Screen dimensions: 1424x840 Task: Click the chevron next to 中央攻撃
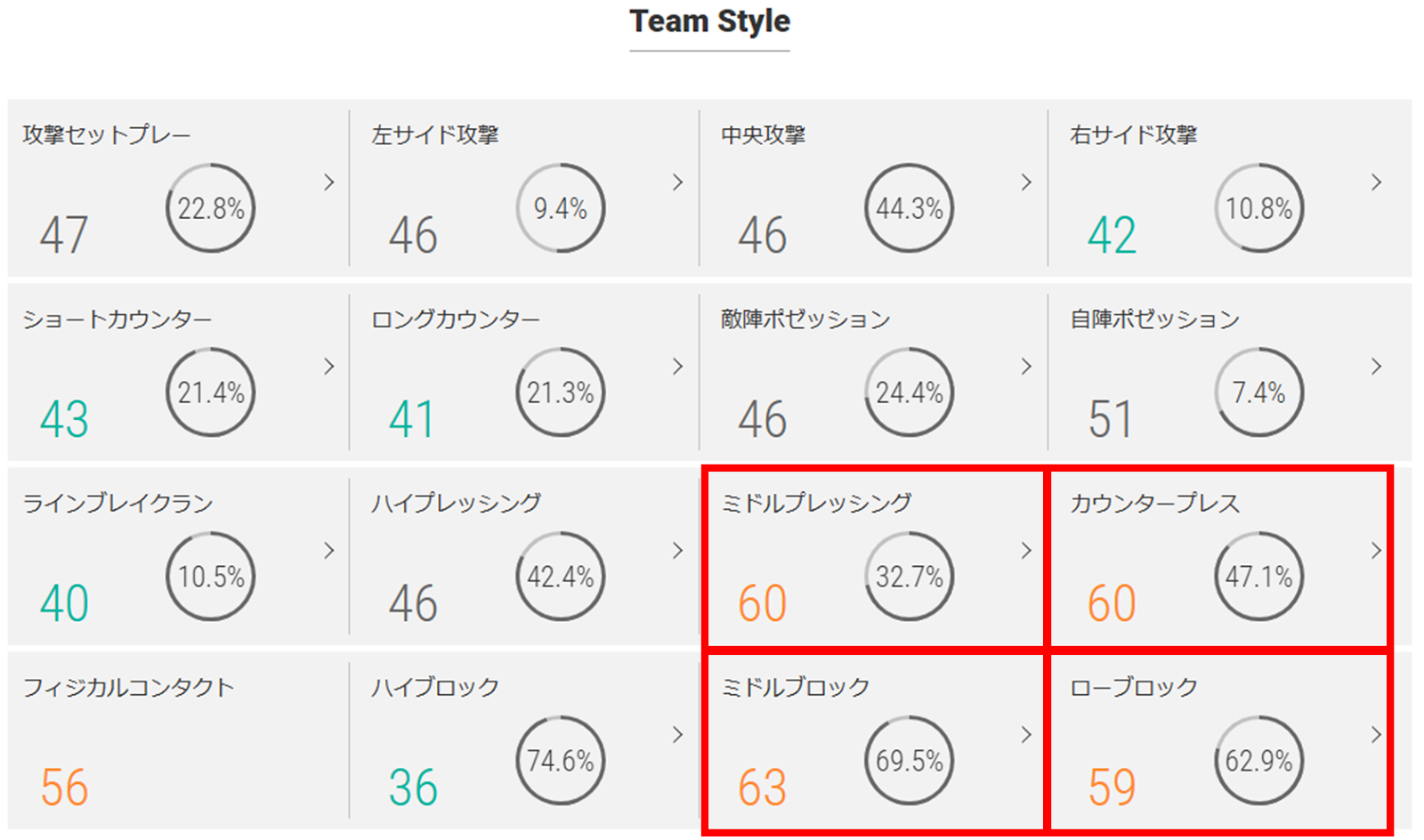pyautogui.click(x=1027, y=182)
